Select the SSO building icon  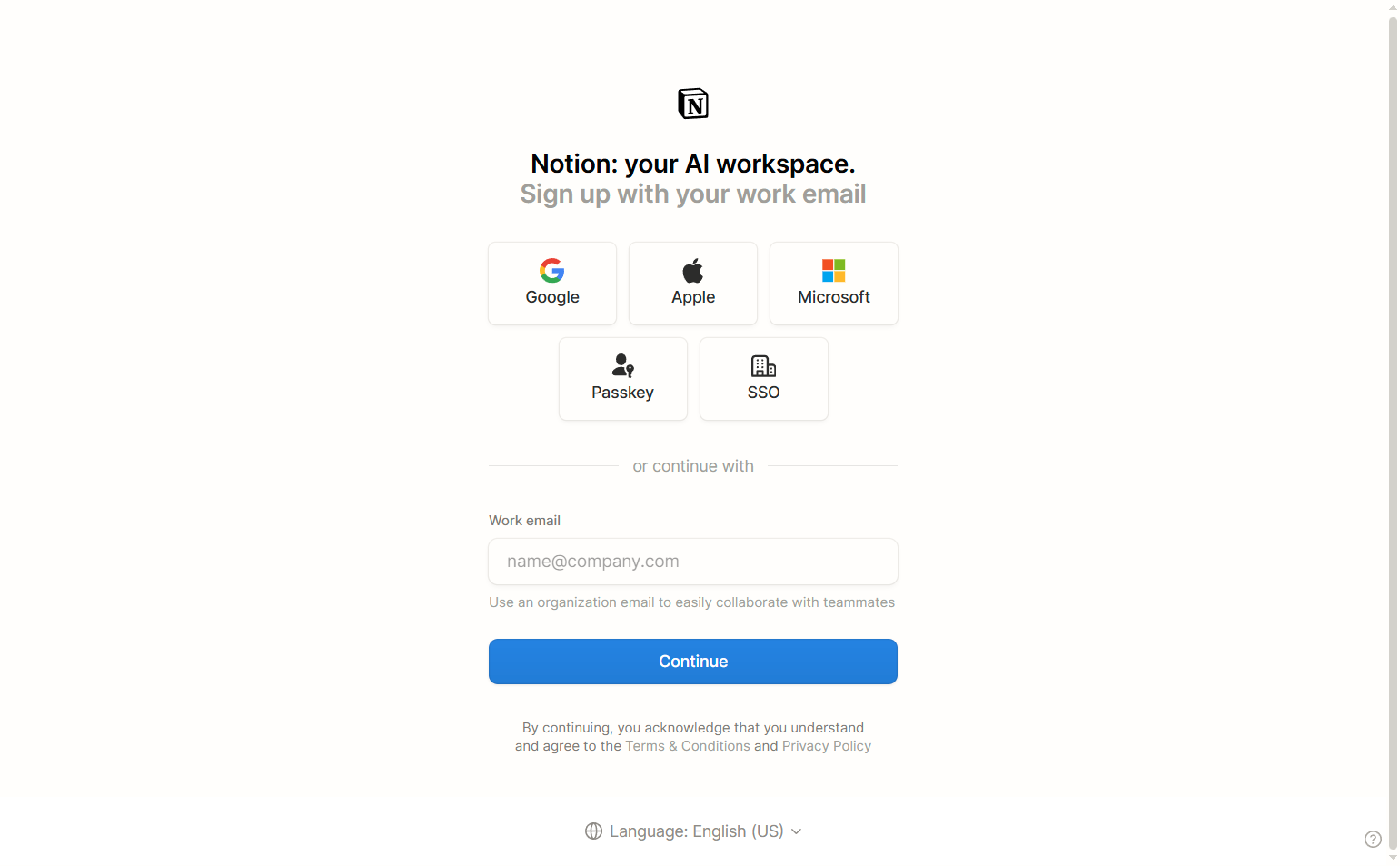click(763, 365)
